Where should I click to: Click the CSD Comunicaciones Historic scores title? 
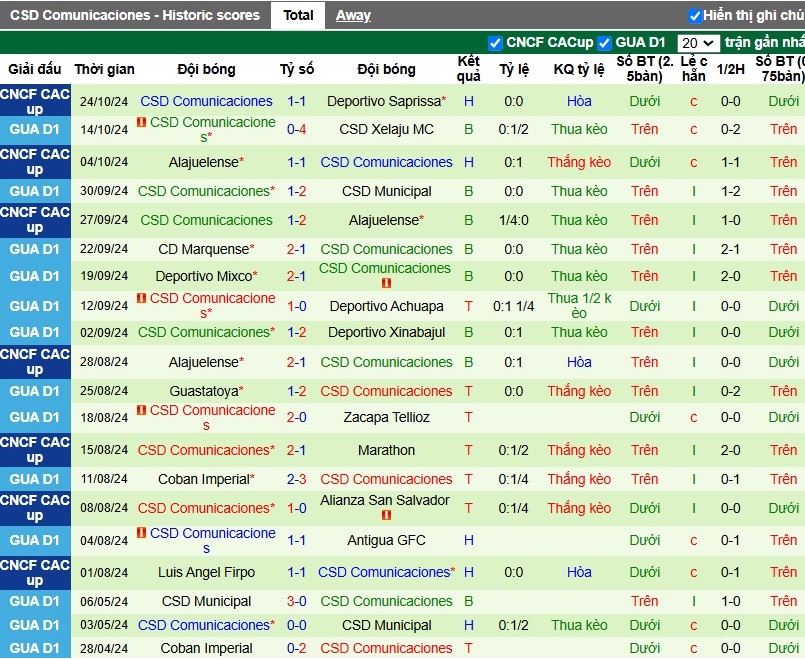pos(135,15)
